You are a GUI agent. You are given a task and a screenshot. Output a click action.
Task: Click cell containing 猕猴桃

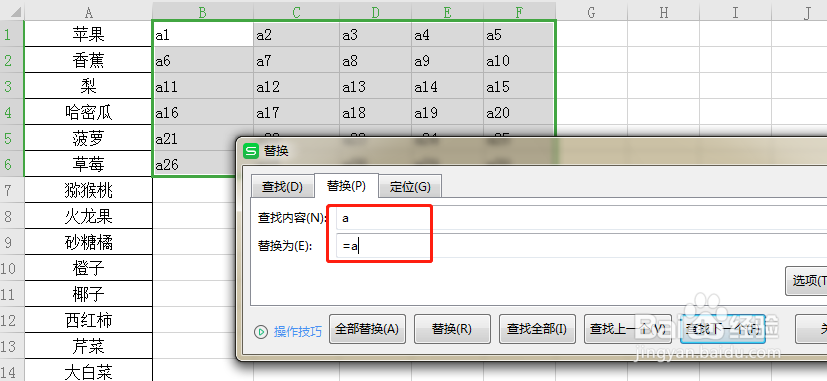89,190
